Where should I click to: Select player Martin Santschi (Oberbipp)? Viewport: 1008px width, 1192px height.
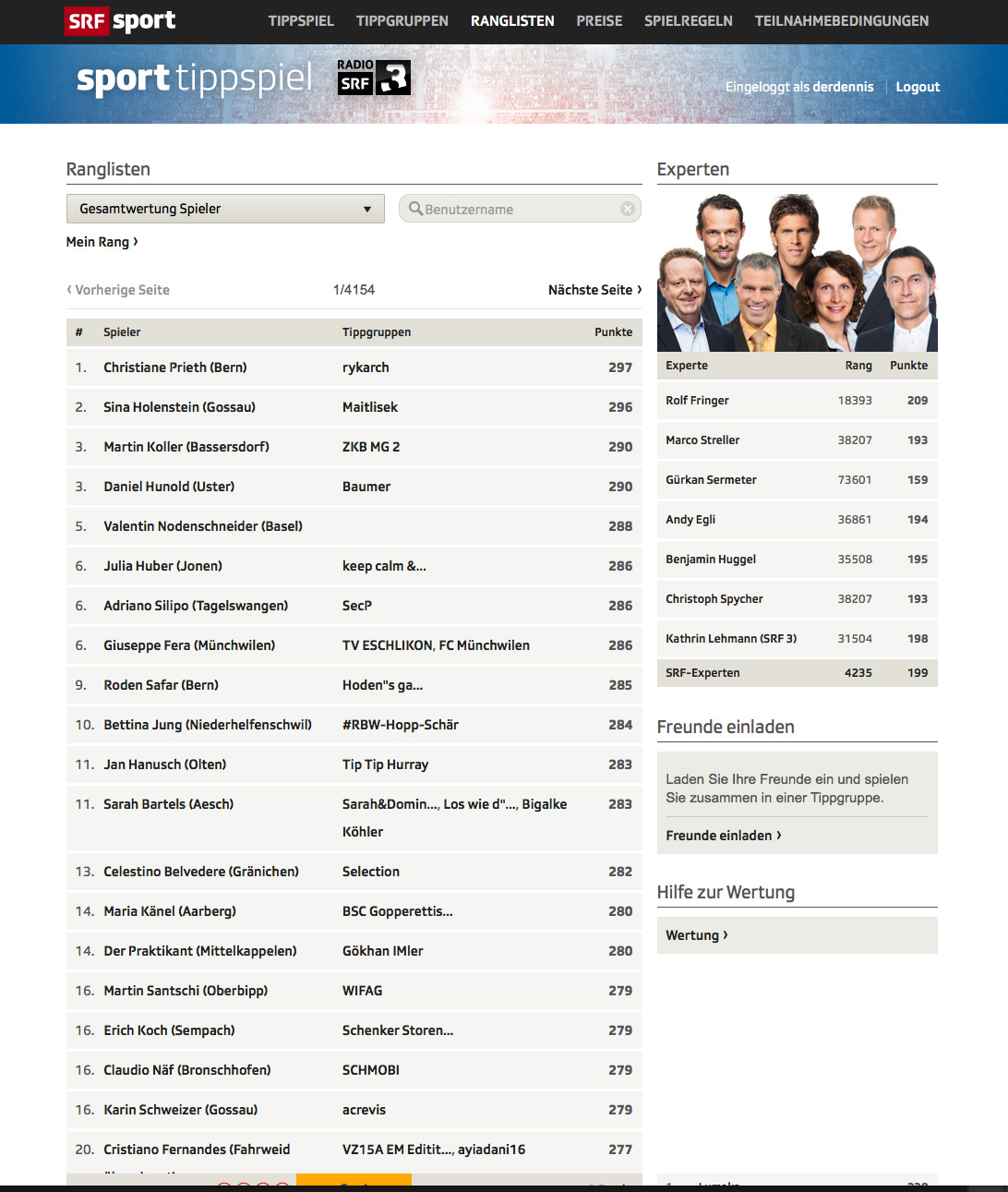tap(186, 991)
